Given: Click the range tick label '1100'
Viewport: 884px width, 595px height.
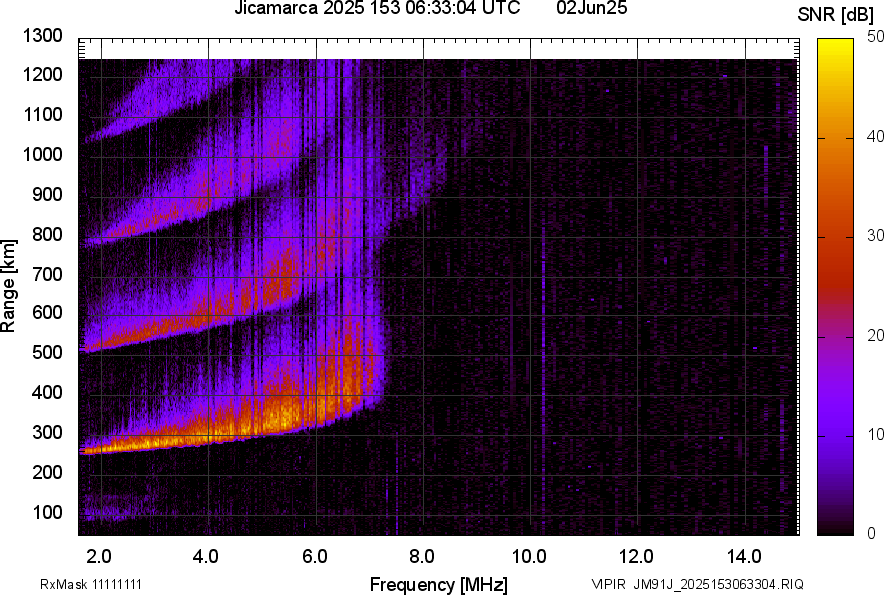Looking at the screenshot, I should tap(42, 114).
